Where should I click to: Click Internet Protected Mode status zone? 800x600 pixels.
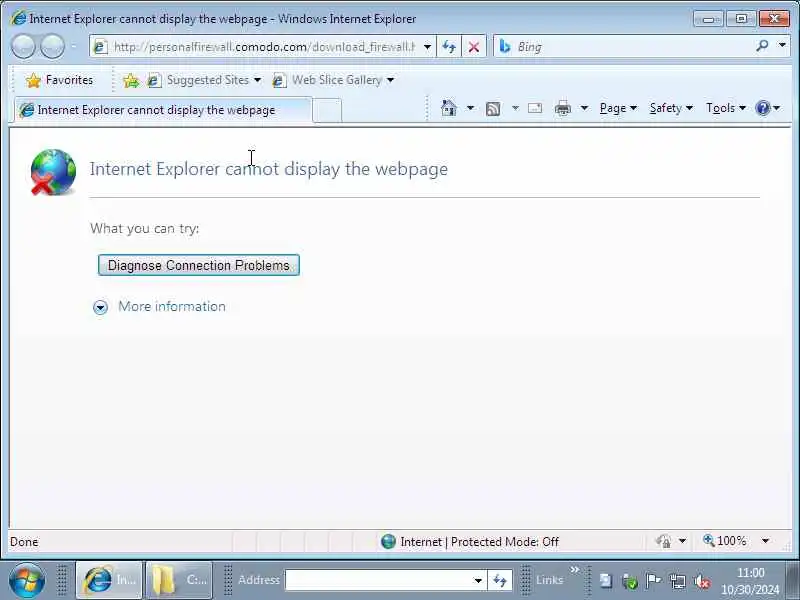click(x=469, y=541)
